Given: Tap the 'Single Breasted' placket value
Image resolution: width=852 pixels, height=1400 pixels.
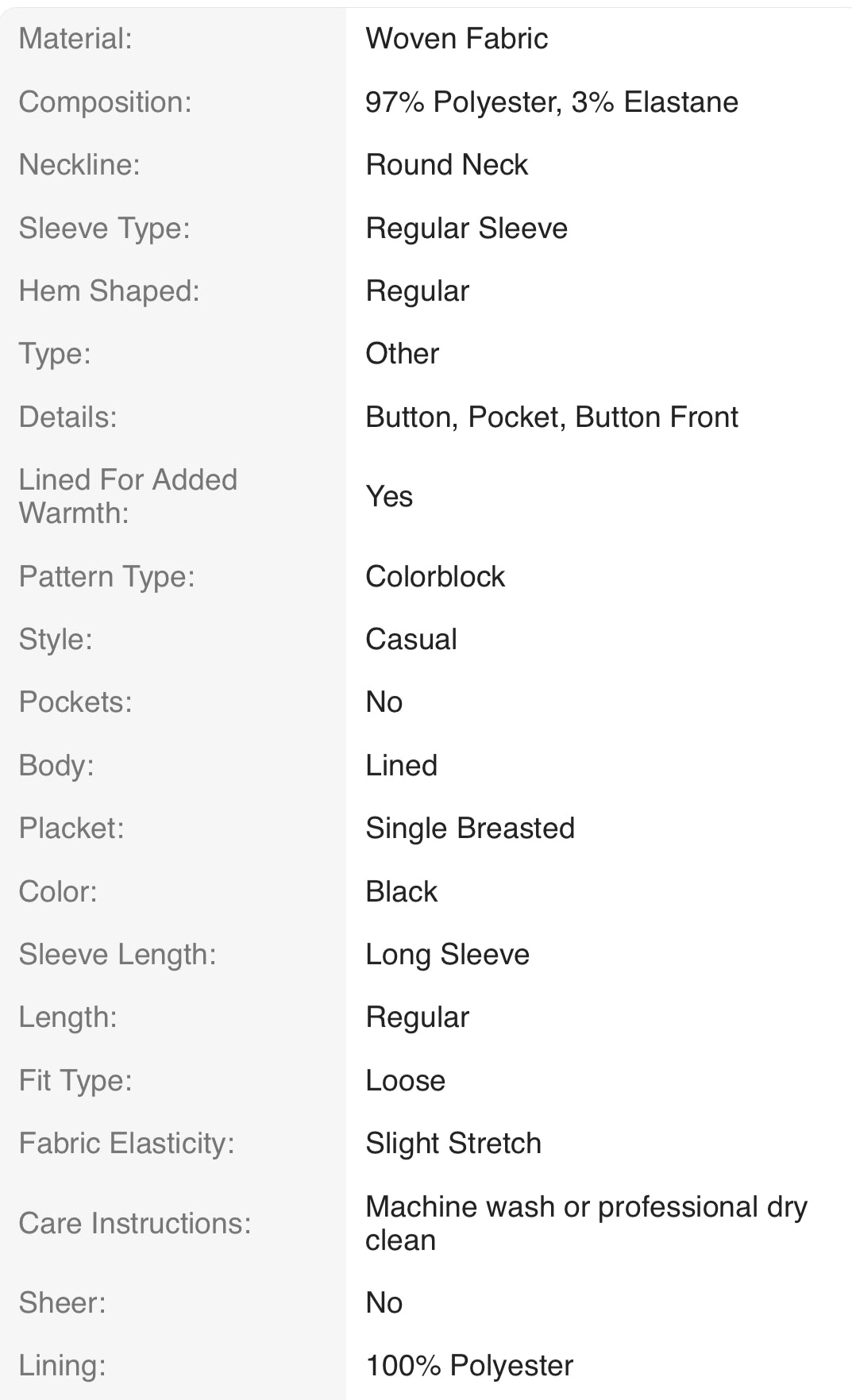Looking at the screenshot, I should 469,828.
